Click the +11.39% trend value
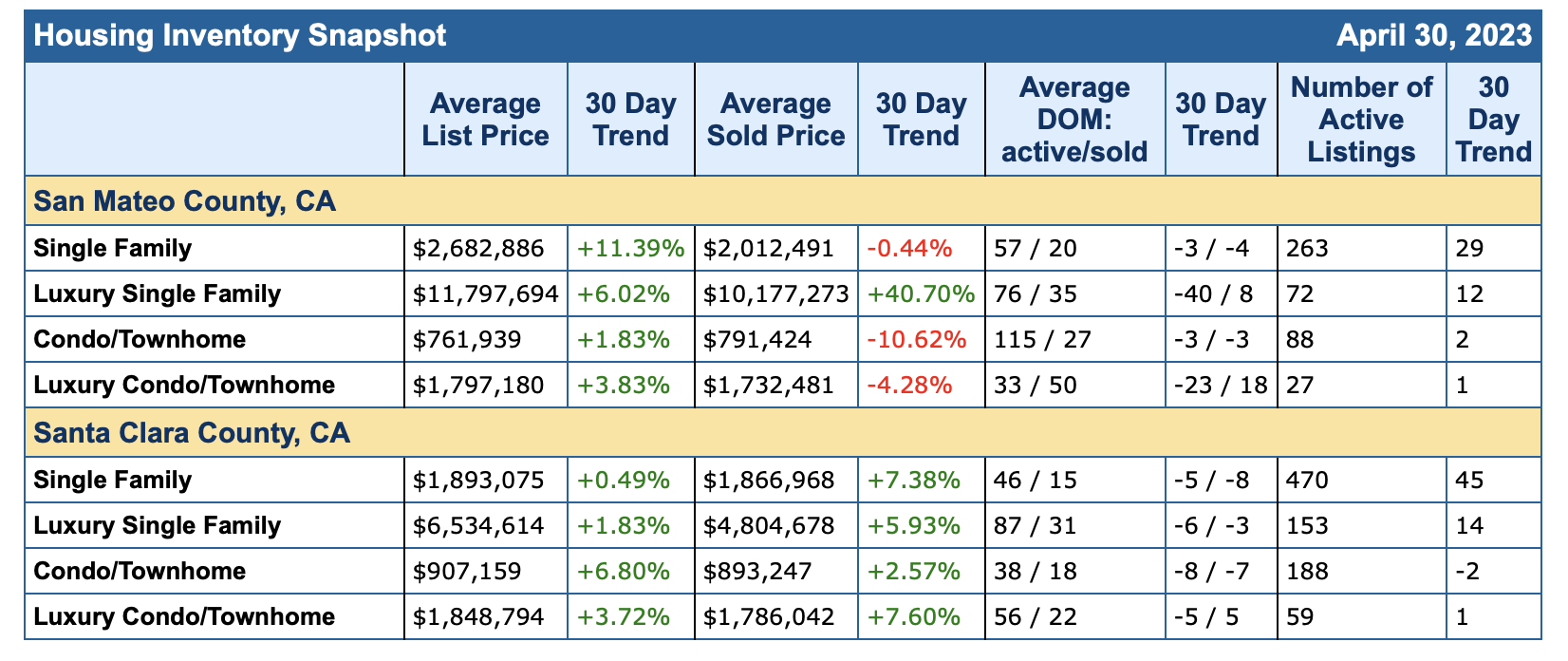This screenshot has height=661, width=1568. coord(630,249)
